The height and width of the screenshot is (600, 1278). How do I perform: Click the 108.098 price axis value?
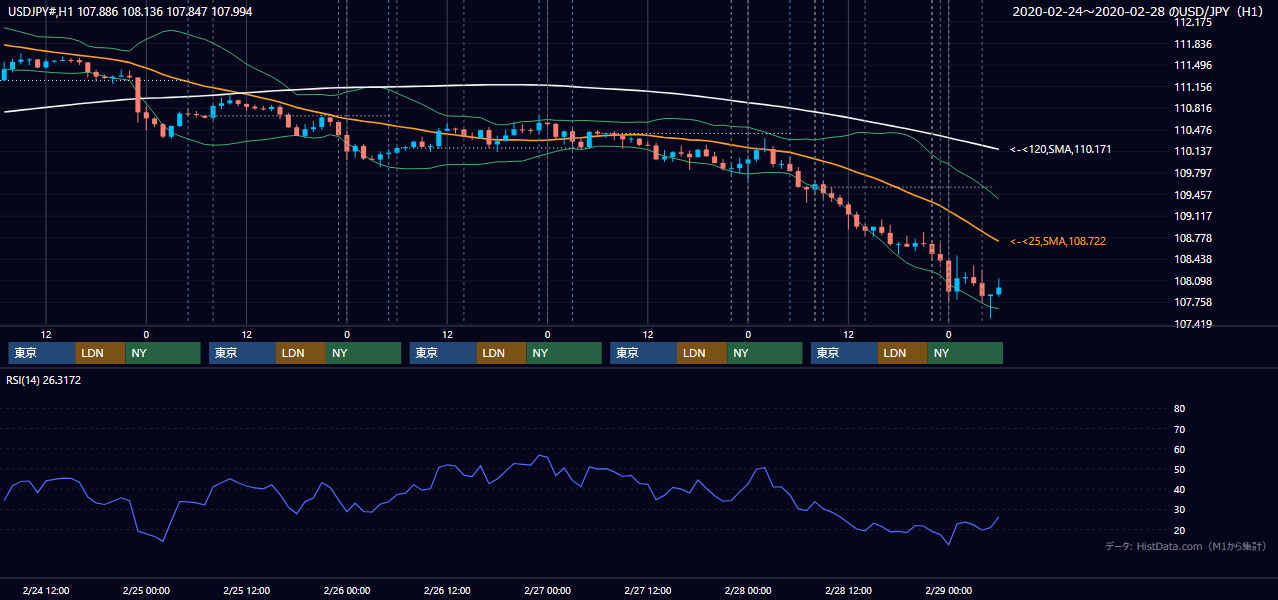click(x=1192, y=281)
